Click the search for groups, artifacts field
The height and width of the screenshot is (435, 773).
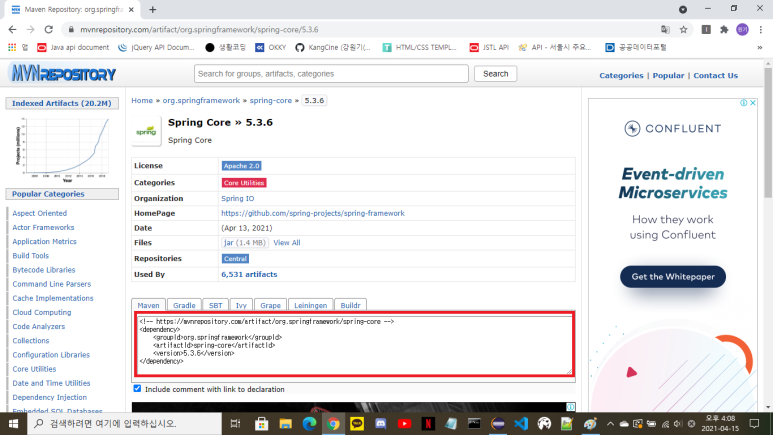click(x=331, y=74)
